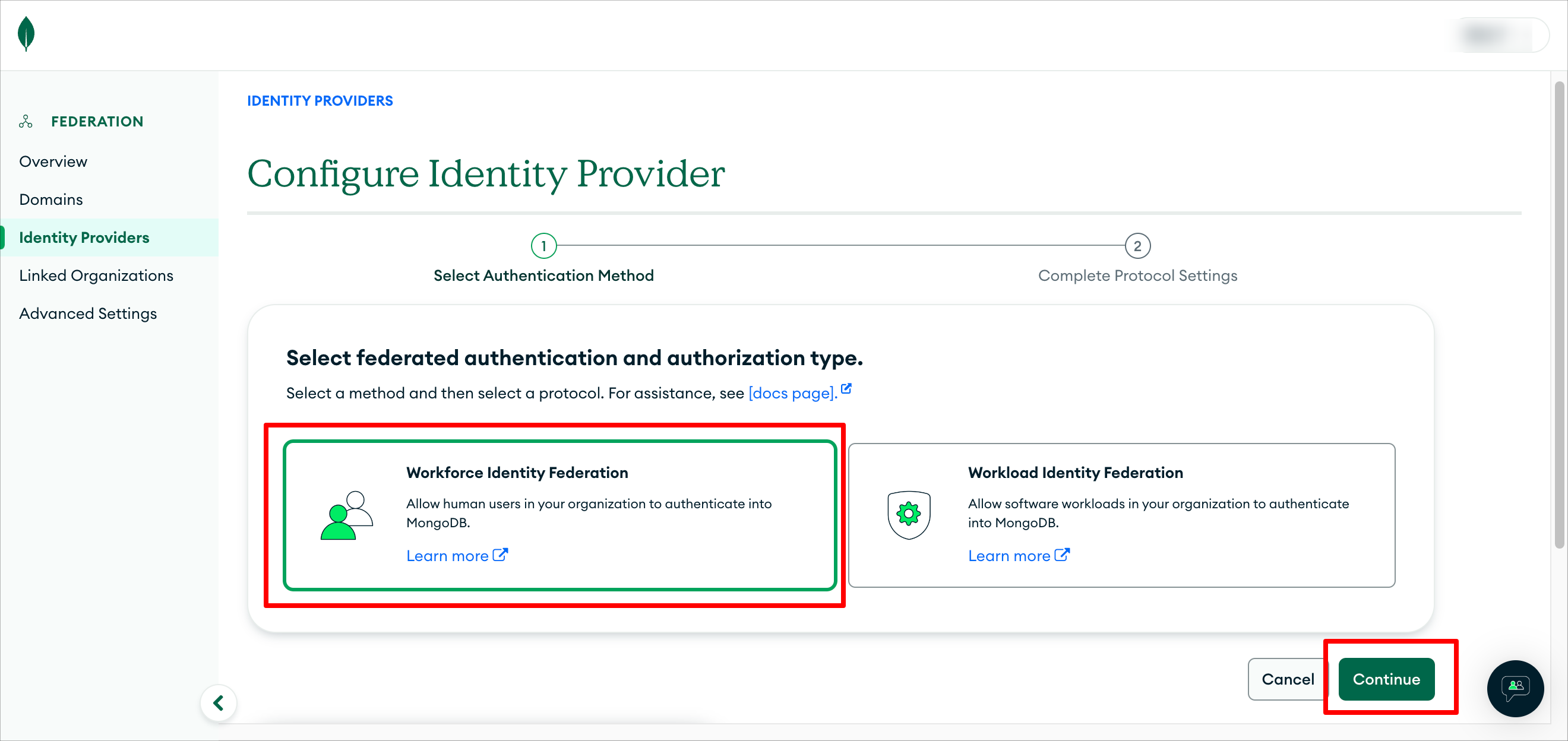Open the Overview section
This screenshot has height=741, width=1568.
click(53, 162)
